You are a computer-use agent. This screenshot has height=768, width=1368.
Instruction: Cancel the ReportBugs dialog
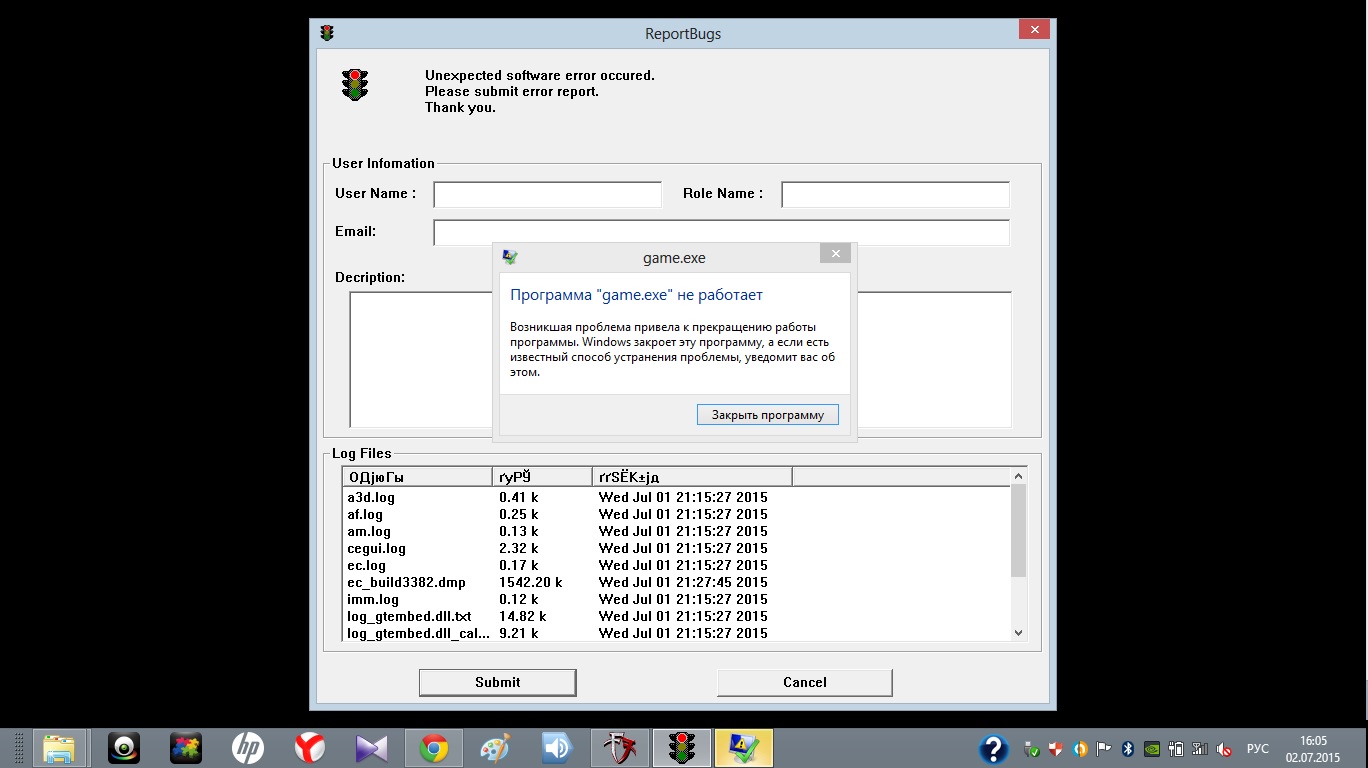pyautogui.click(x=805, y=682)
